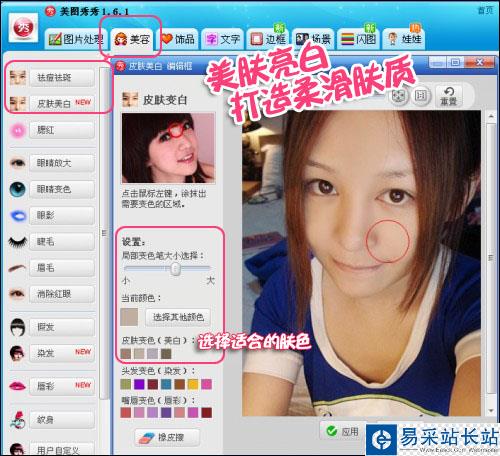Click the 首页 link at top right
Viewport: 500px width, 456px height.
(x=485, y=10)
